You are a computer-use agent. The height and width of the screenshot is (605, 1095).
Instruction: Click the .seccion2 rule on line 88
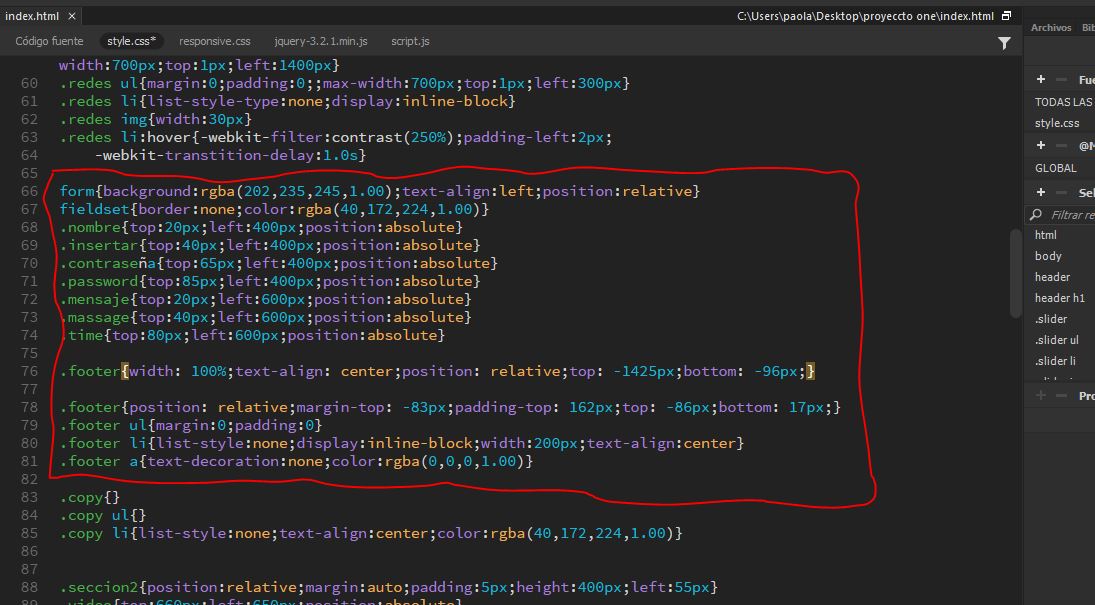(x=388, y=587)
